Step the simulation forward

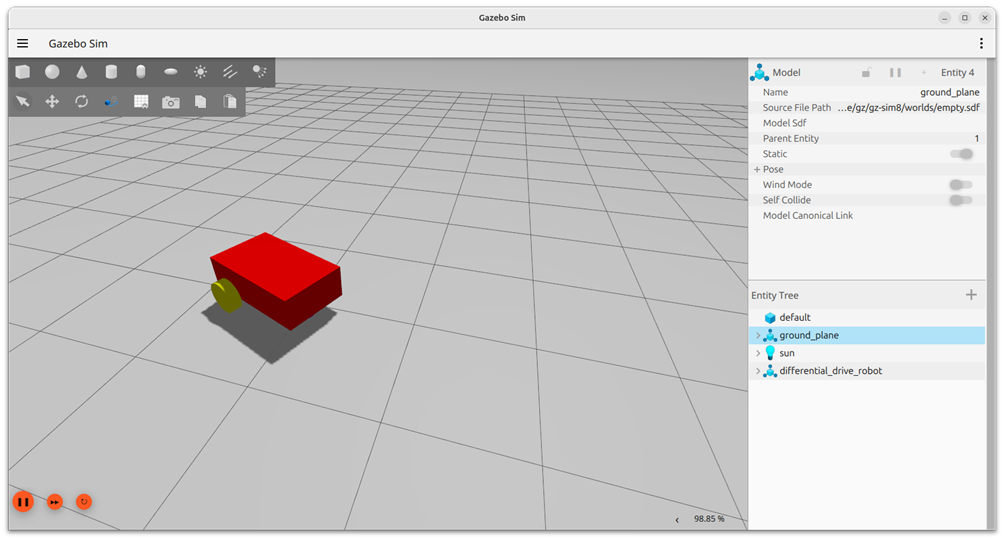click(x=54, y=502)
